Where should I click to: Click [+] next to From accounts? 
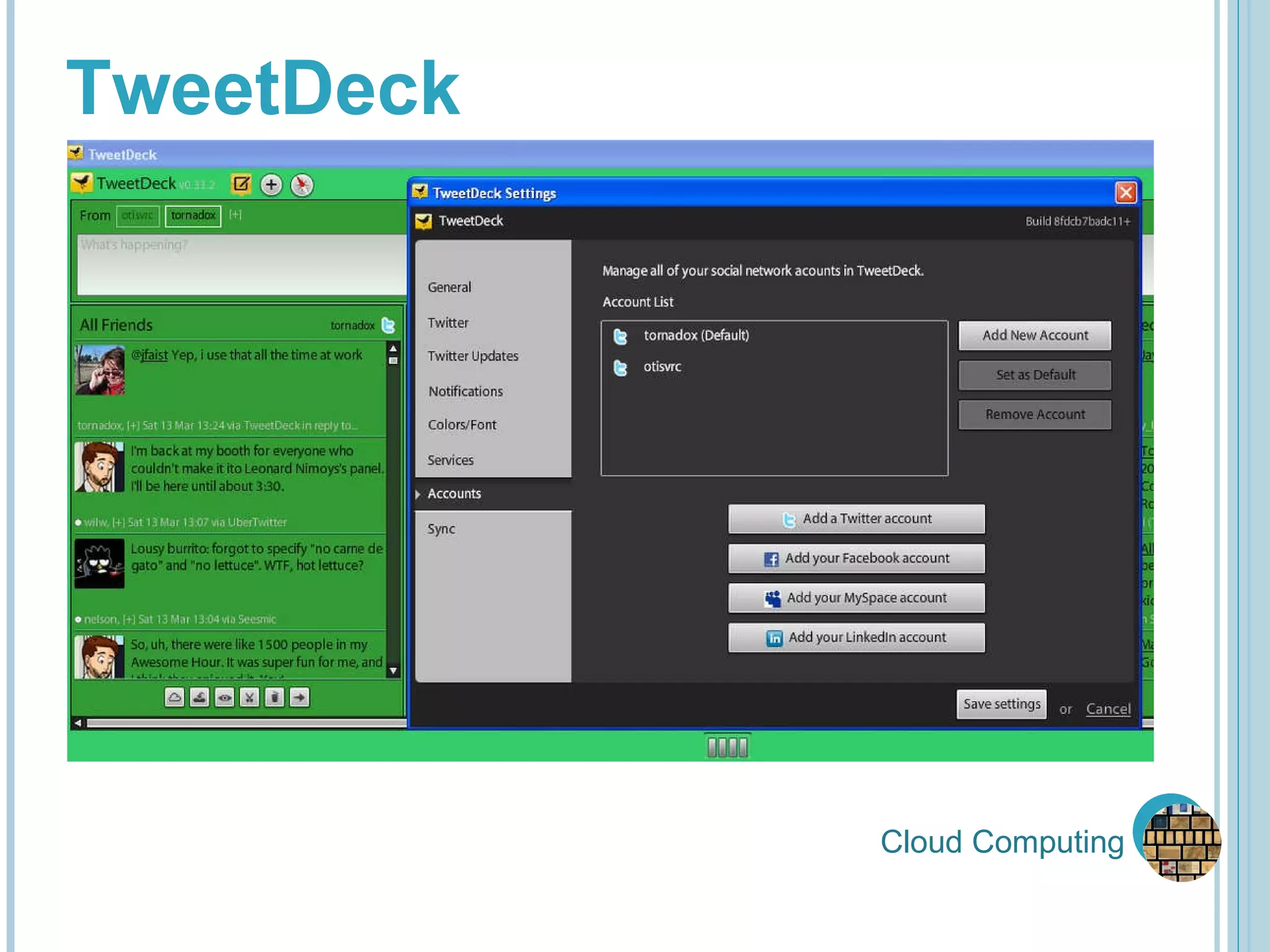pyautogui.click(x=235, y=214)
